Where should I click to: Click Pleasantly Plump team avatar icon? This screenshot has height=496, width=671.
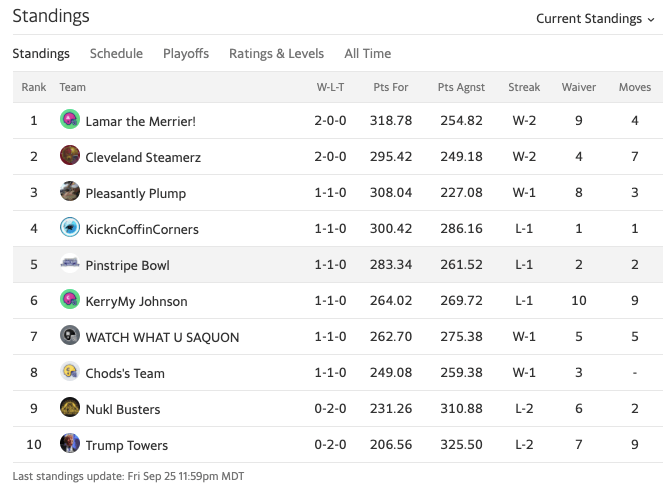point(70,192)
